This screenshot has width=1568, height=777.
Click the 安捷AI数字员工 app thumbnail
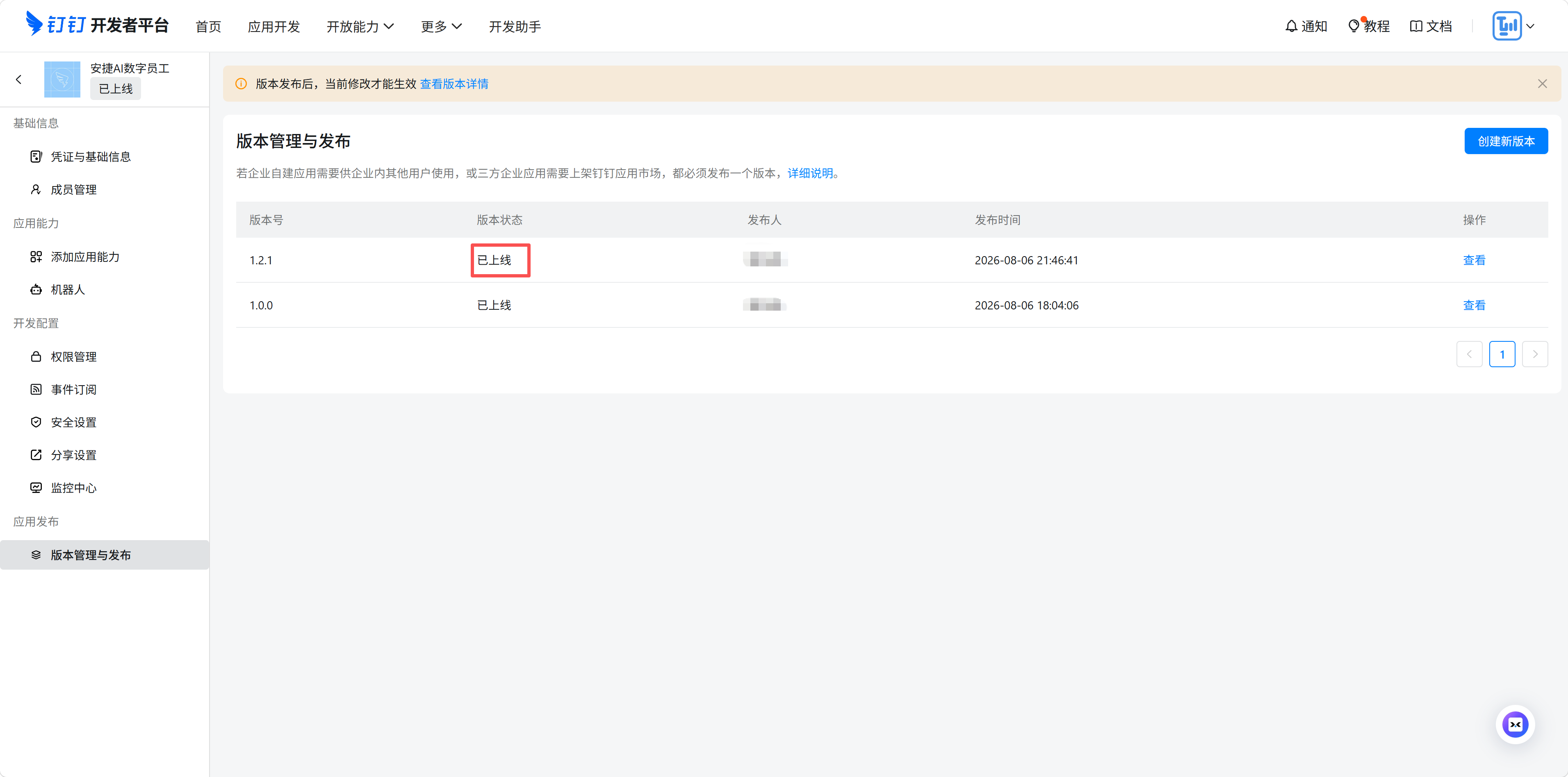pos(62,79)
